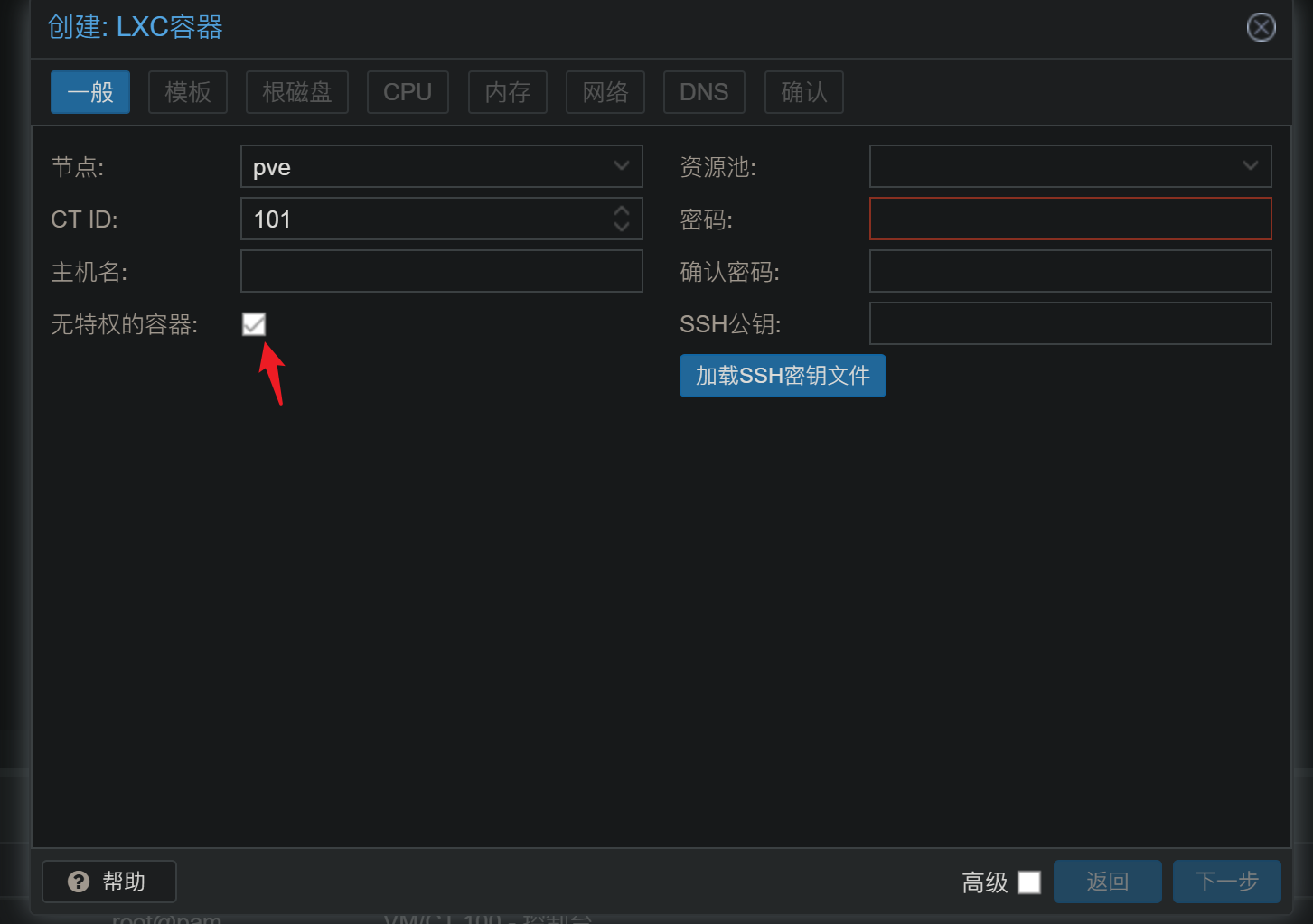Click the 帮助 help button
The image size is (1313, 924).
109,881
